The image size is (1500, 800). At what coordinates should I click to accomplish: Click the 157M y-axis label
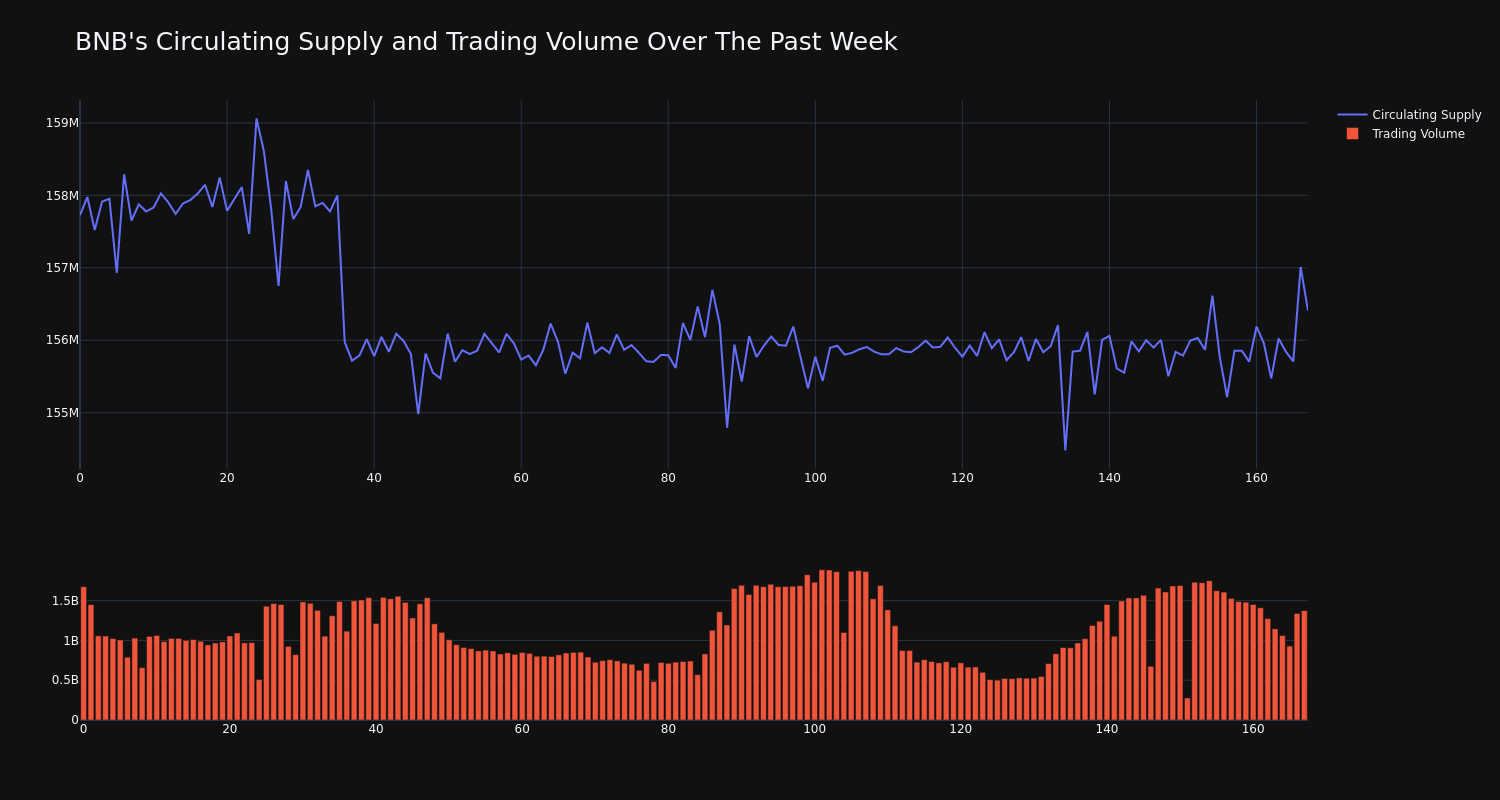pos(62,268)
